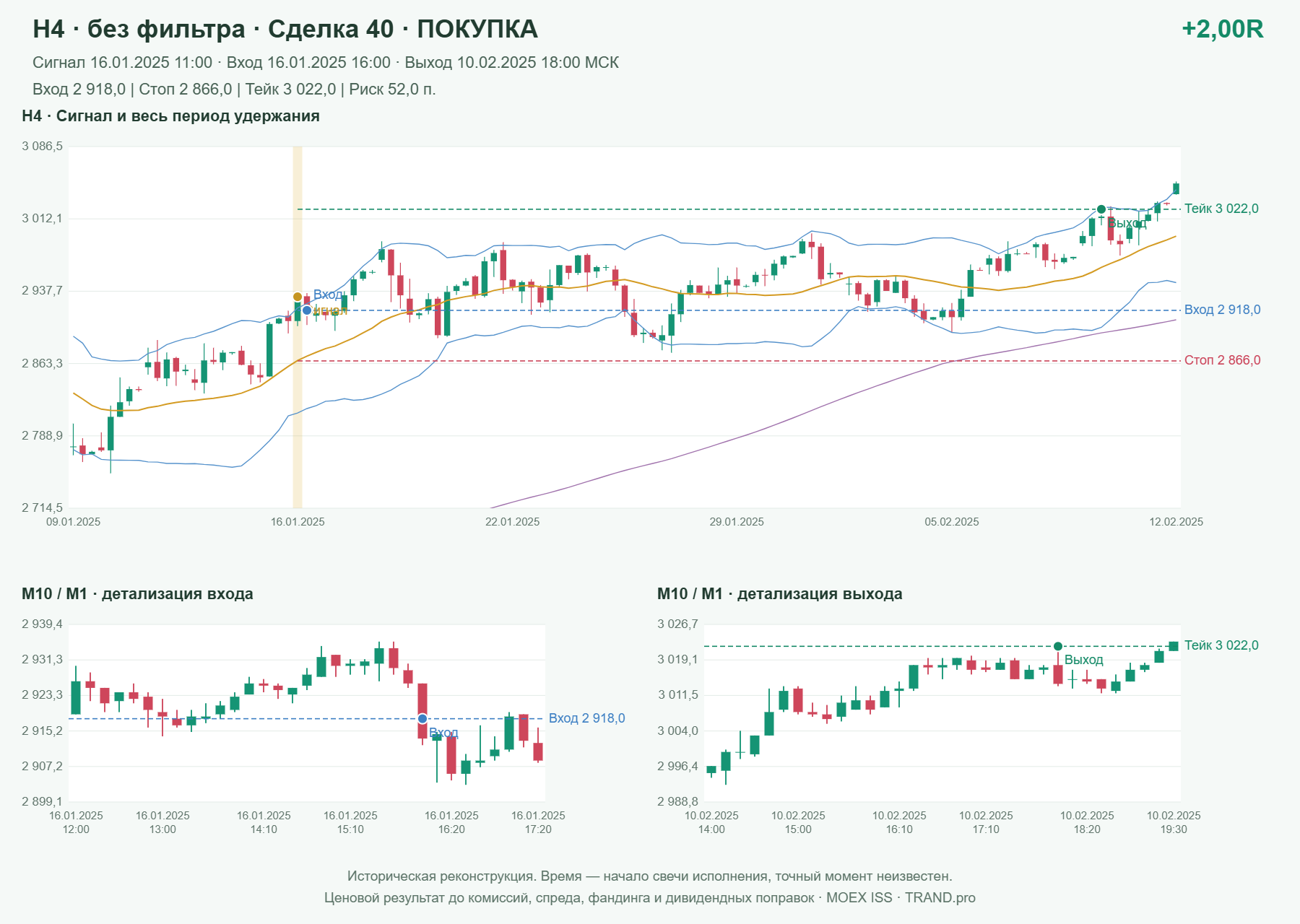Click the "16.01.2025 16:20" time axis label

click(451, 822)
